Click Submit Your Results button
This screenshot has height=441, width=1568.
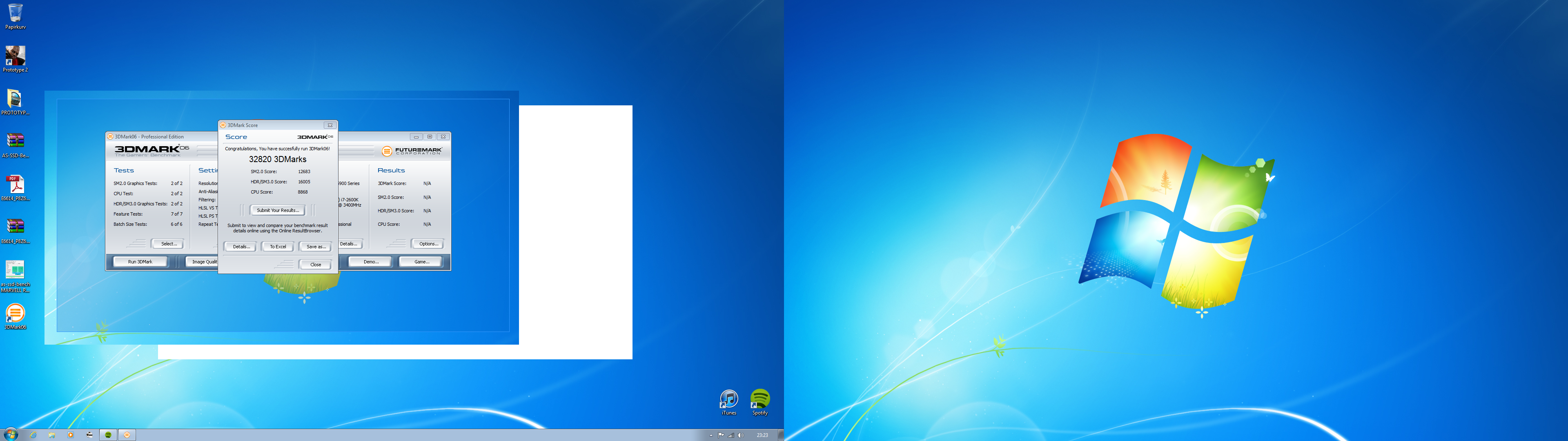tap(278, 210)
